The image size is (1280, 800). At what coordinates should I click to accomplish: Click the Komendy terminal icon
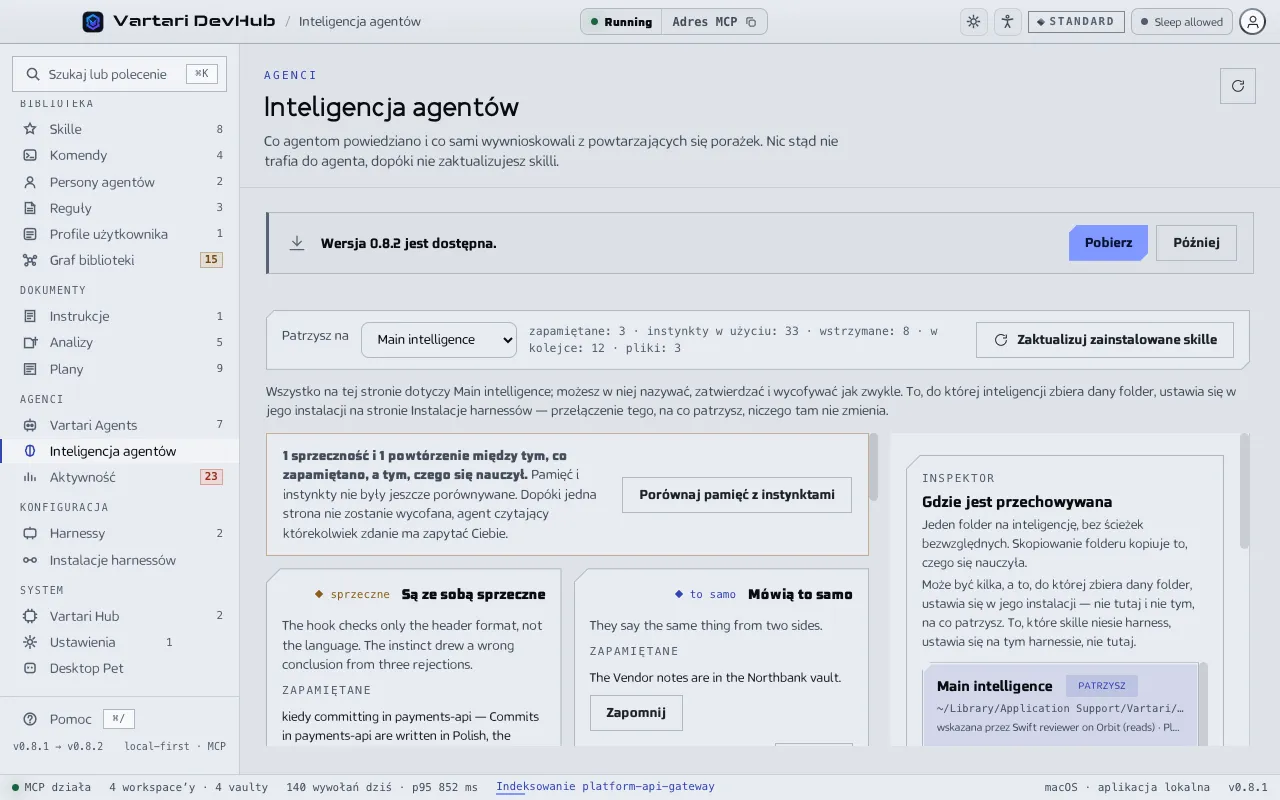coord(30,155)
